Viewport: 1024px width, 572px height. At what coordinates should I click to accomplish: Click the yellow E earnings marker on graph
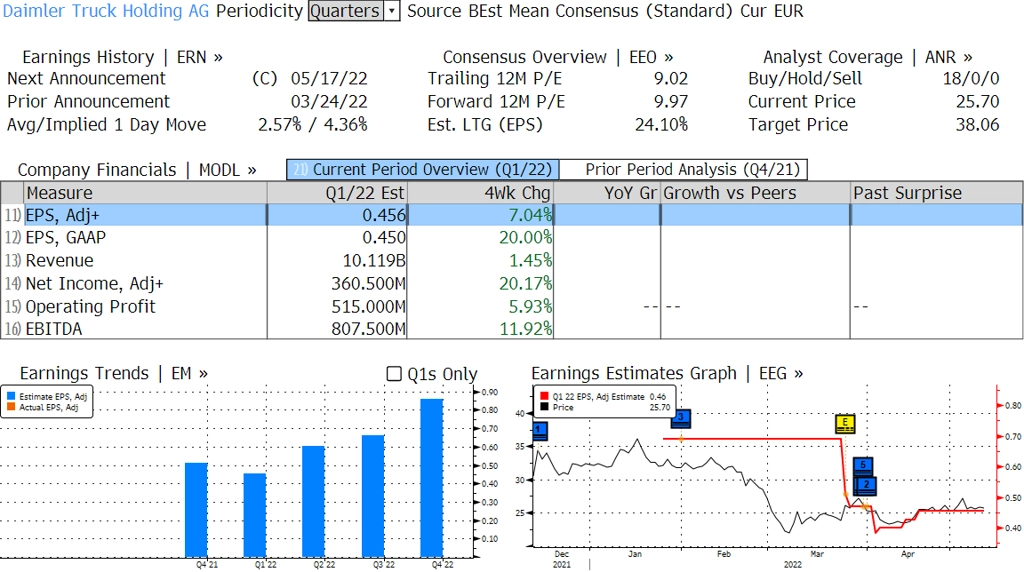pos(845,424)
